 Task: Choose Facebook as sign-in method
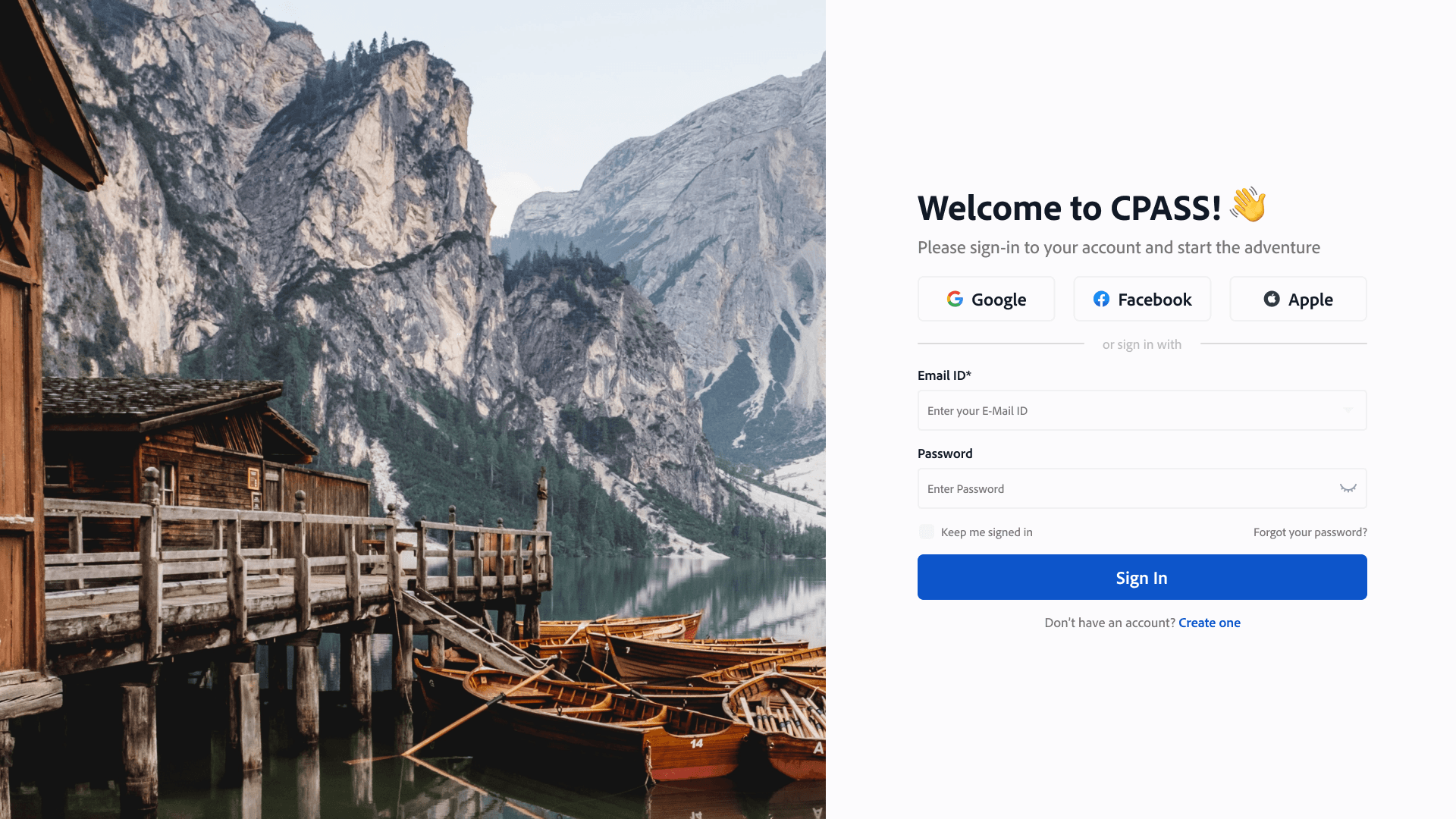click(1142, 299)
